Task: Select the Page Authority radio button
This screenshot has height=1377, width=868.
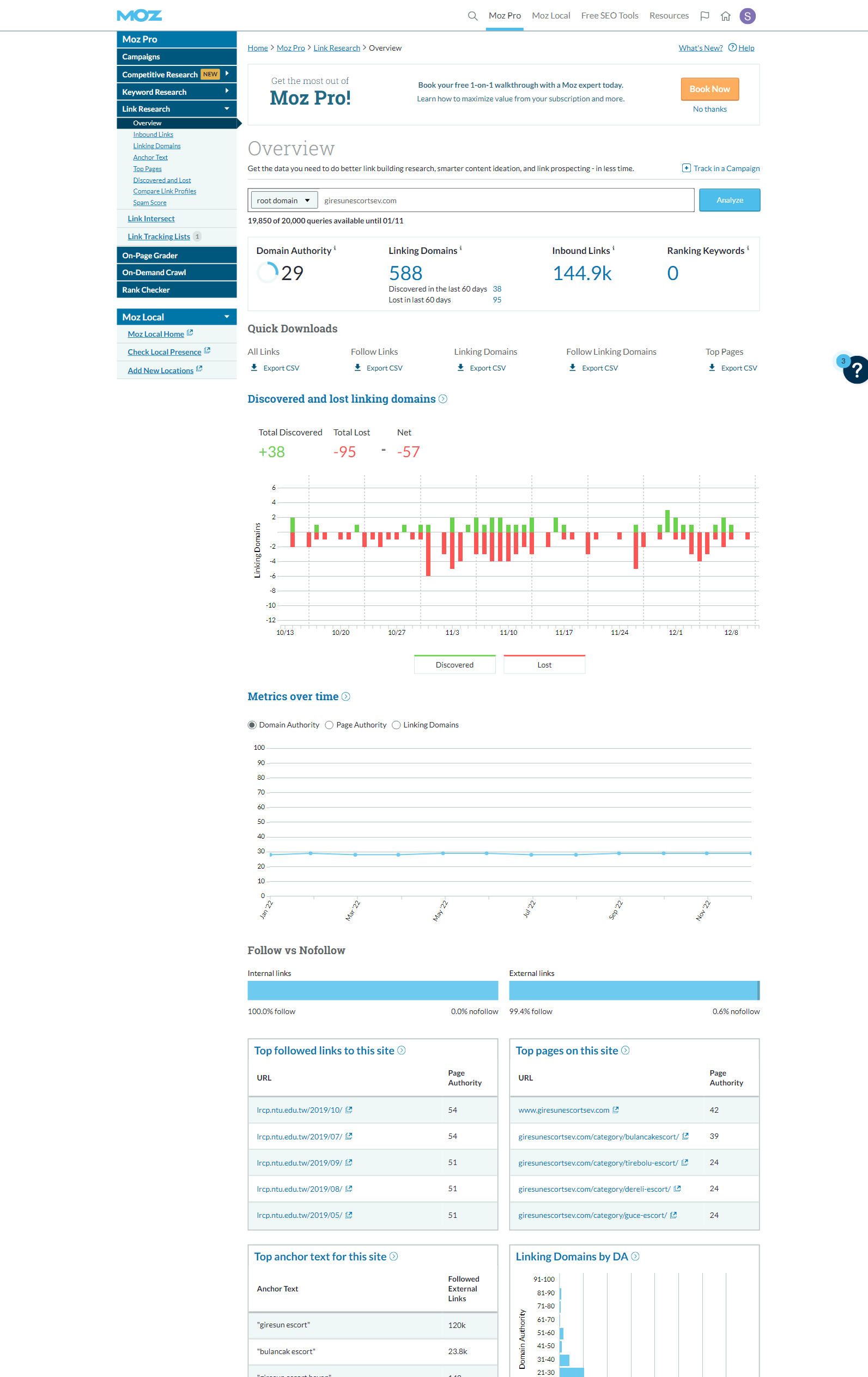Action: 329,725
